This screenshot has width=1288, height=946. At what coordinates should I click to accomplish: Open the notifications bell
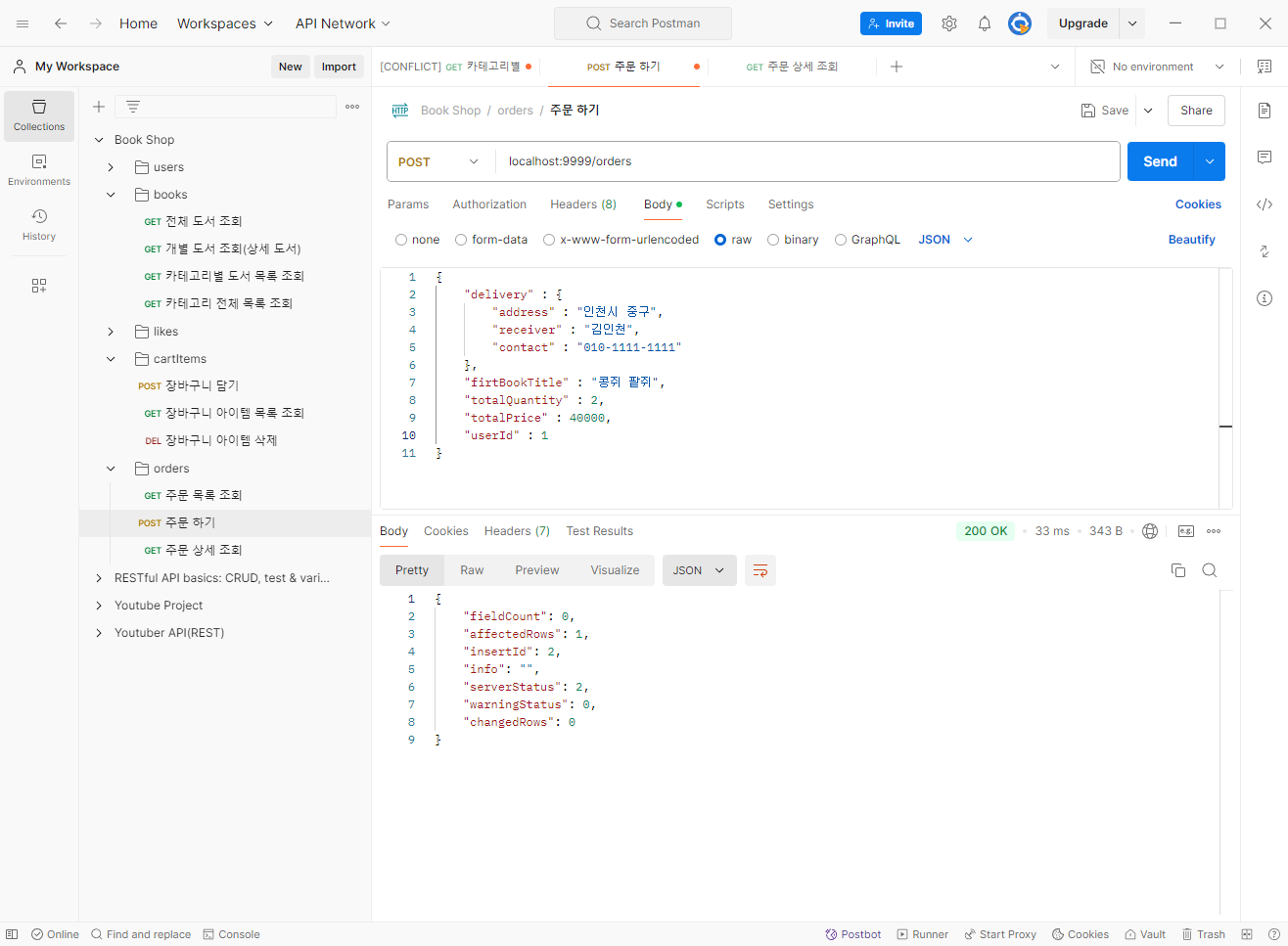click(985, 23)
